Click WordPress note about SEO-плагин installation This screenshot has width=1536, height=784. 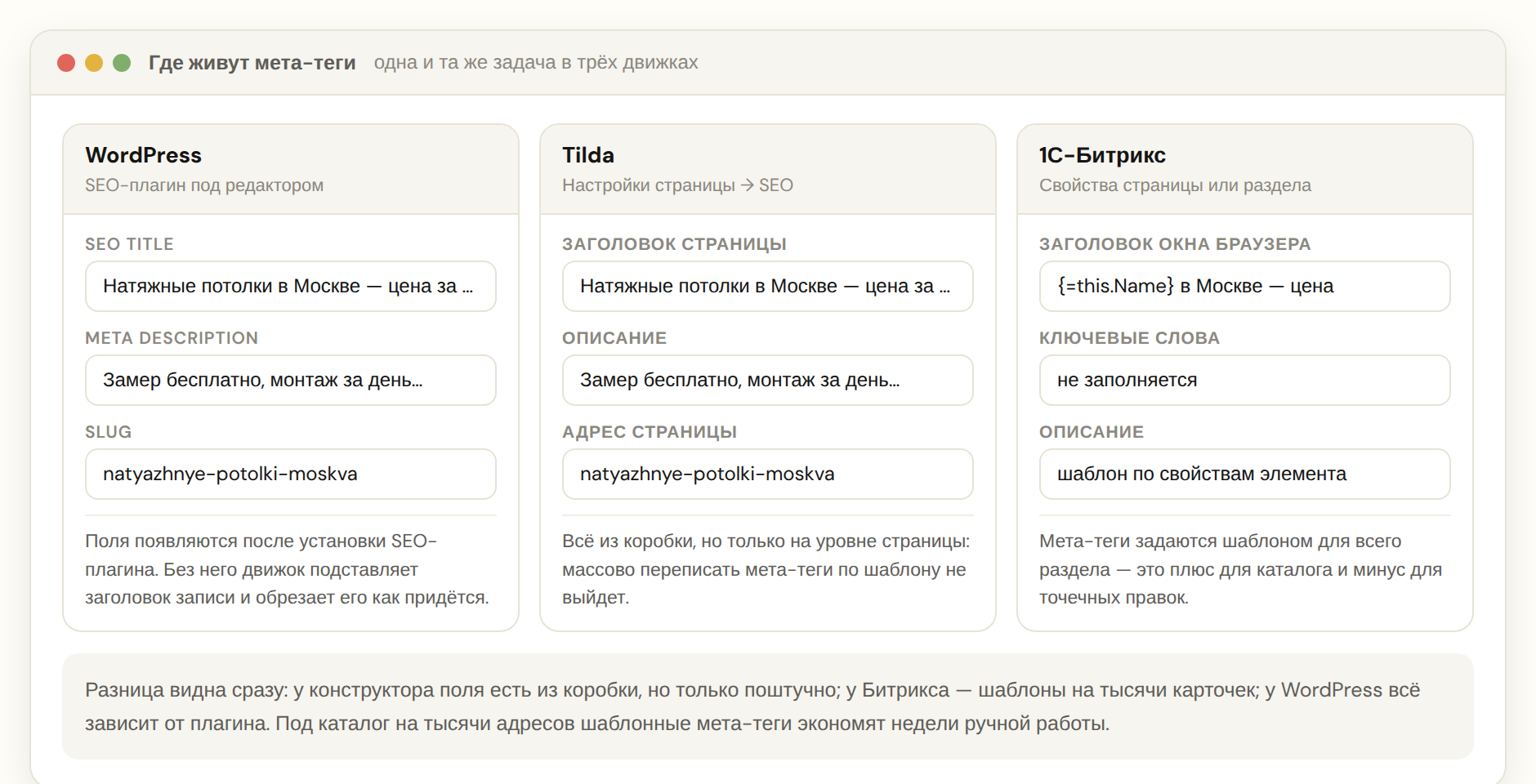coord(288,569)
